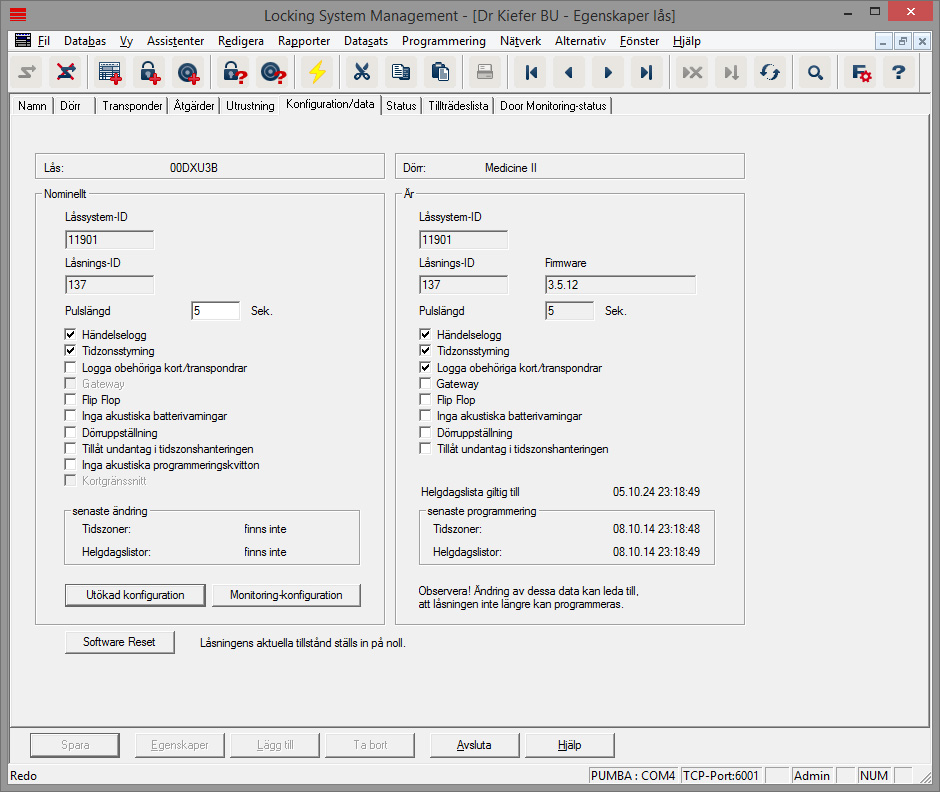Disable 'Tidzonsstyming' in the Nominellt section

click(x=70, y=351)
